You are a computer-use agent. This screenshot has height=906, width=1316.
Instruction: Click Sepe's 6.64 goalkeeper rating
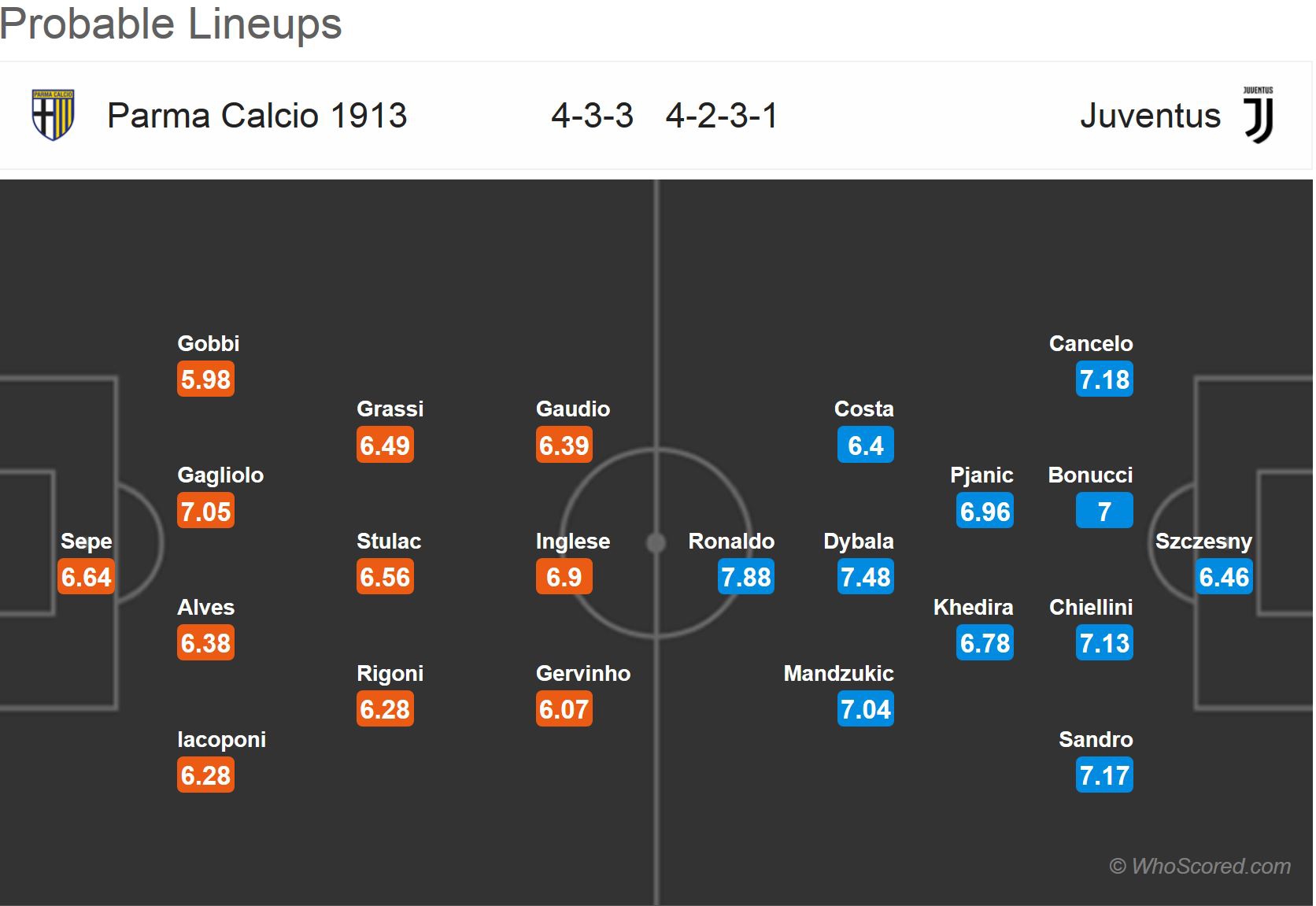86,577
